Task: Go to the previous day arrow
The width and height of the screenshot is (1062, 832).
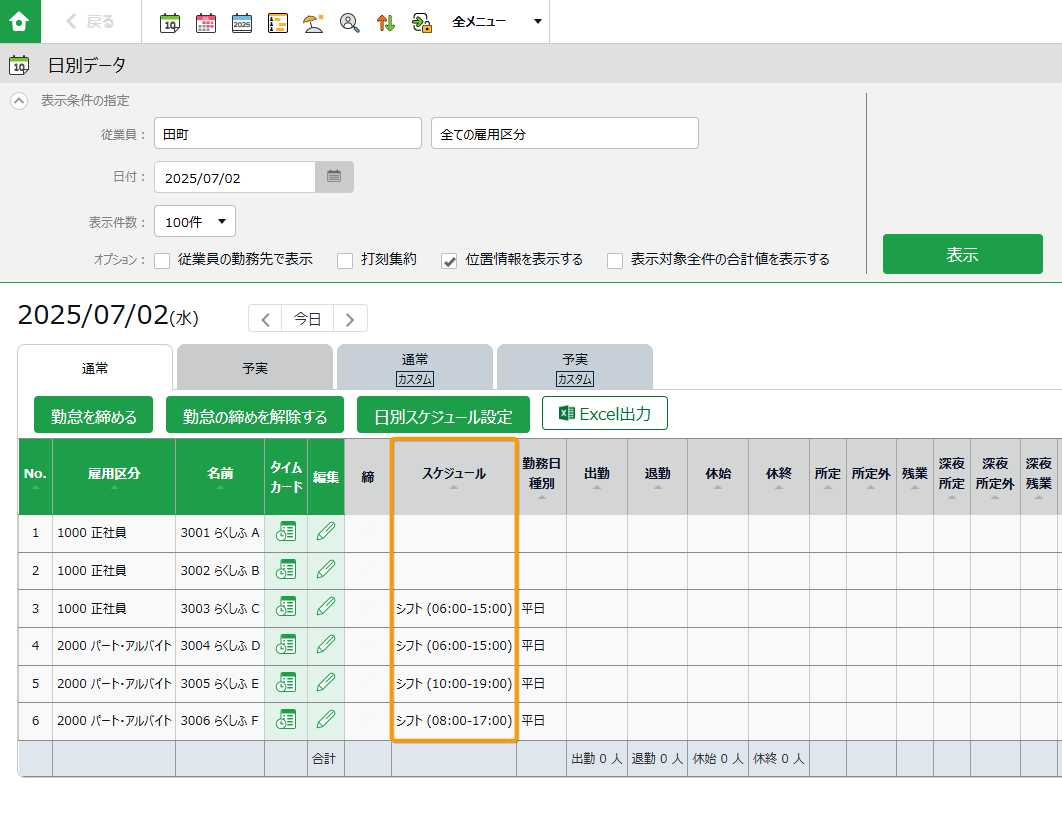Action: (266, 318)
